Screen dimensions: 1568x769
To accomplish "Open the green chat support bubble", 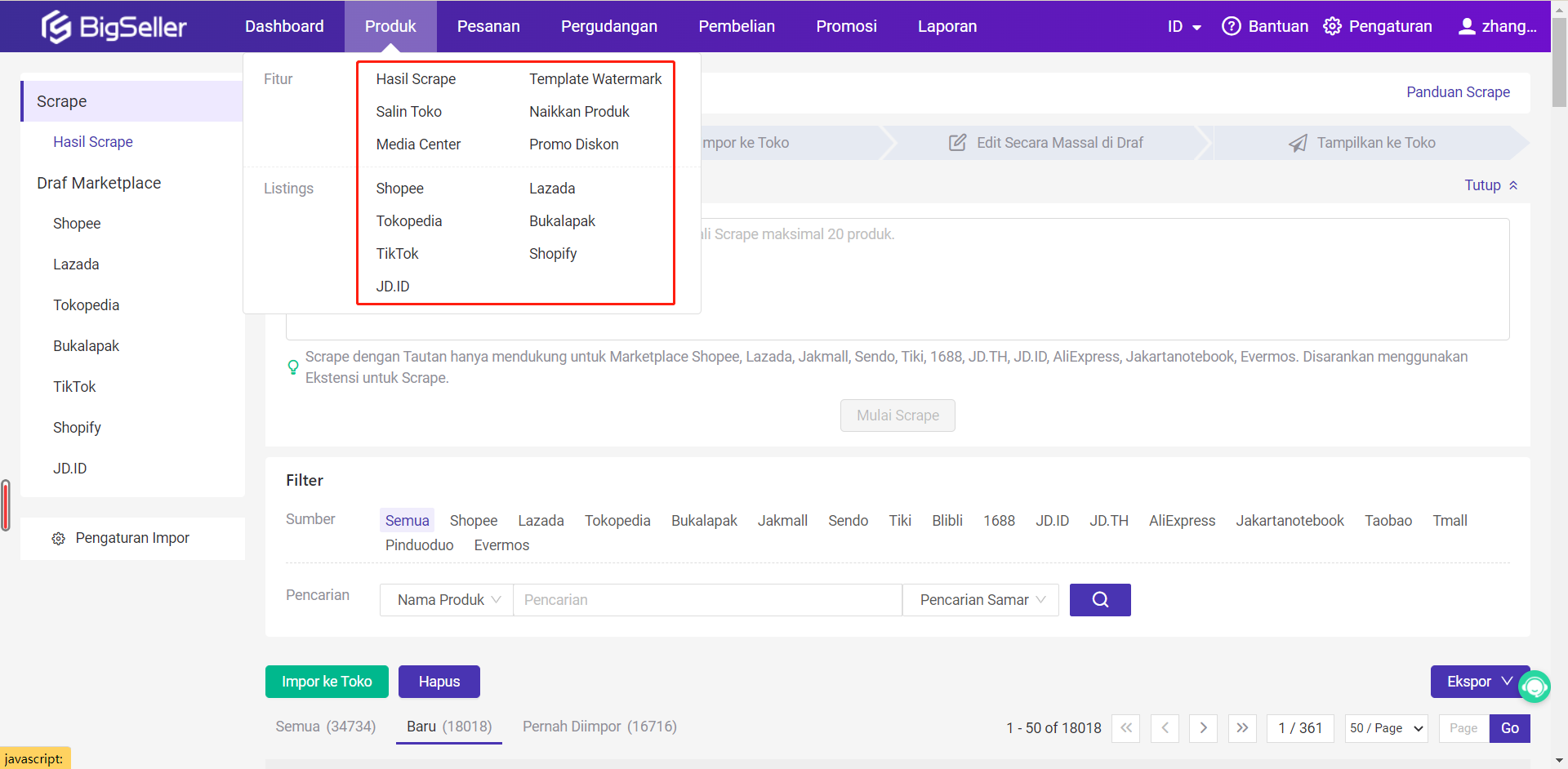I will tap(1535, 686).
